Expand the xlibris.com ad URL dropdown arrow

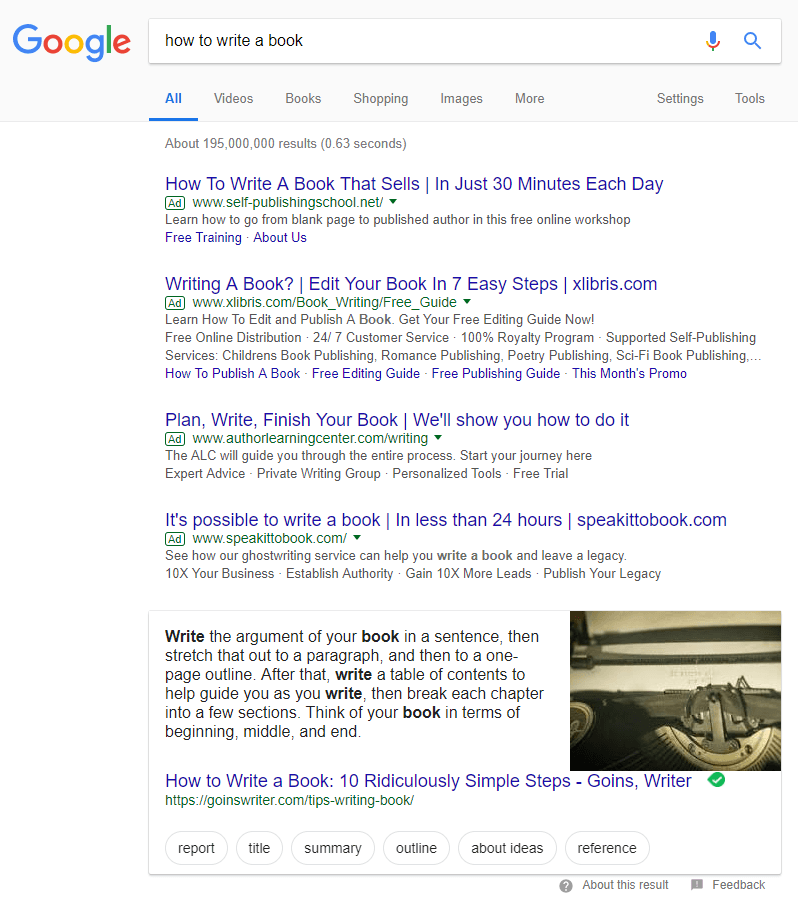467,302
